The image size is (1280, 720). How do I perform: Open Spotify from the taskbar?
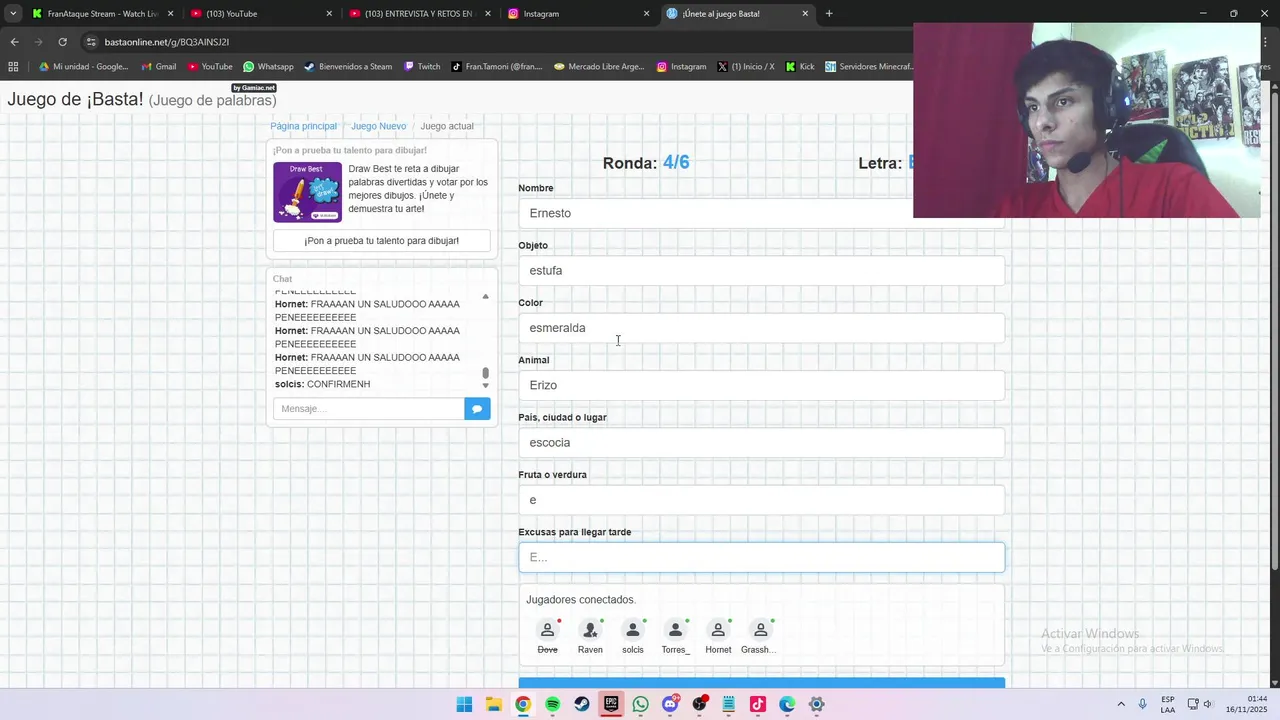(x=552, y=704)
